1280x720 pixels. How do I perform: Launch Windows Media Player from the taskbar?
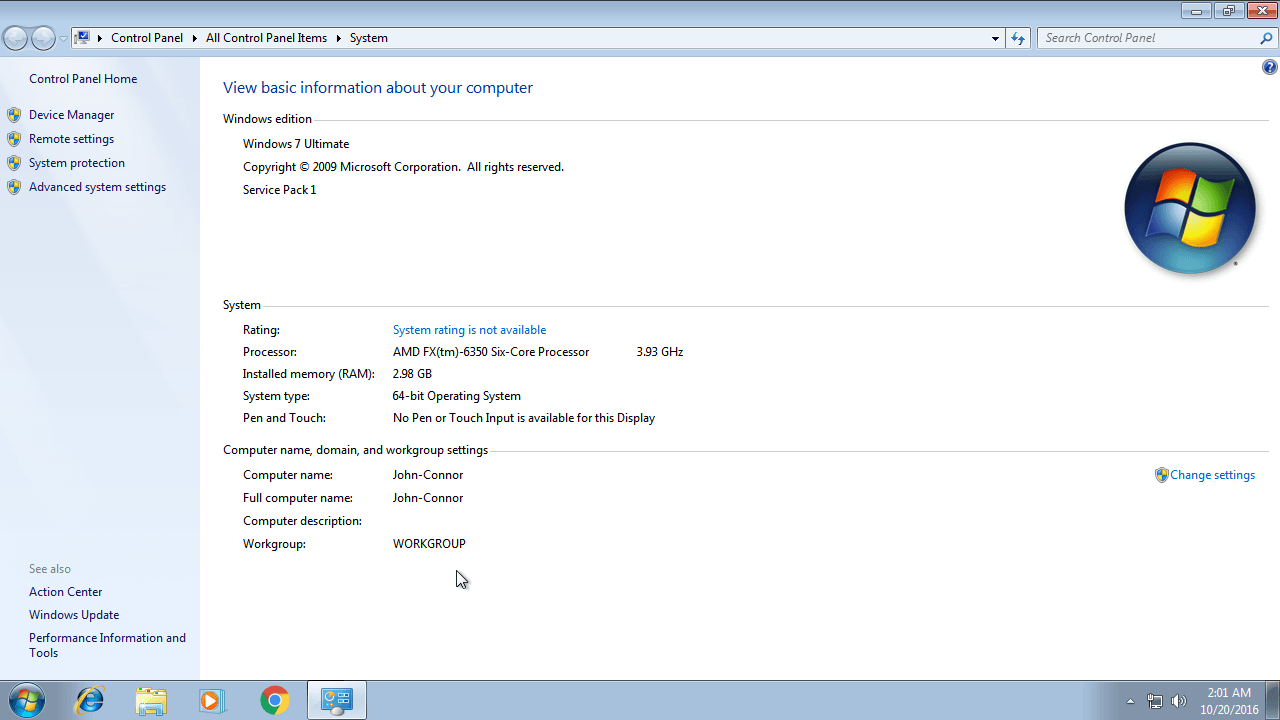[x=212, y=700]
